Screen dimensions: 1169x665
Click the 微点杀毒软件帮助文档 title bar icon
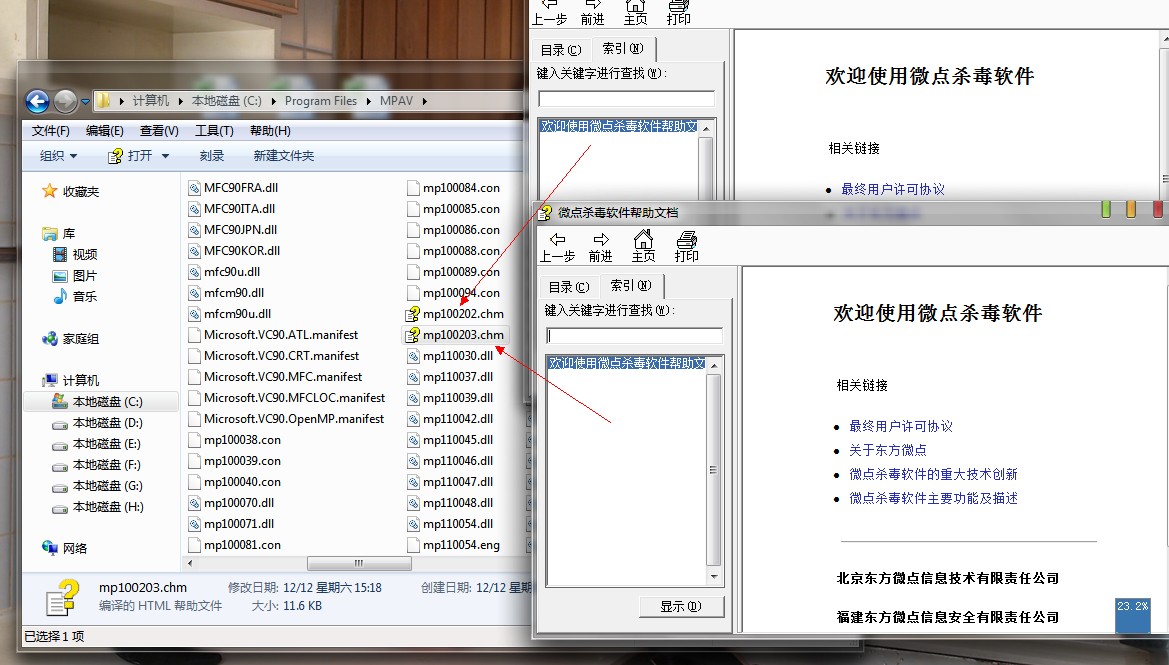[x=545, y=212]
